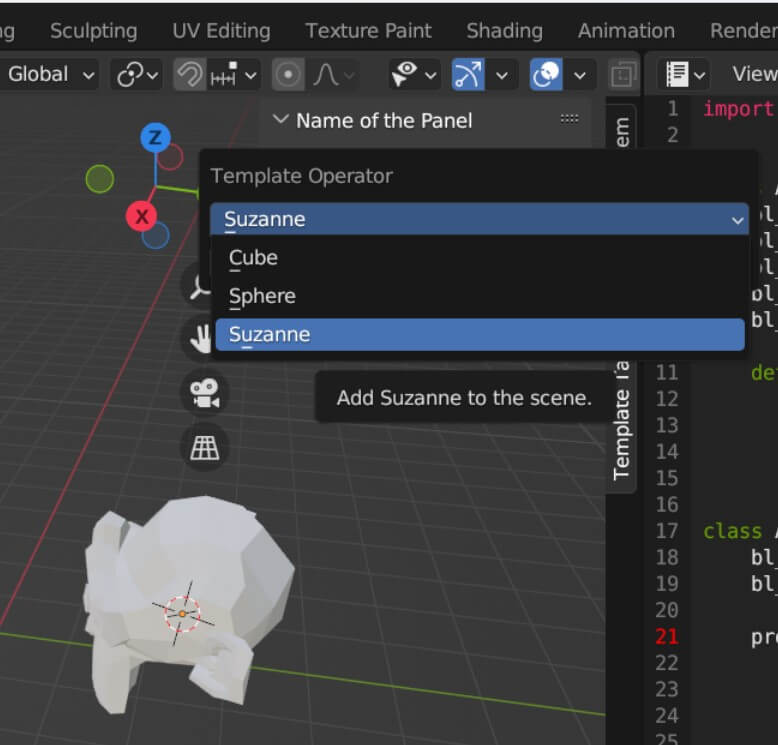
Task: Open the Global transform orientation dropdown
Action: pyautogui.click(x=50, y=74)
